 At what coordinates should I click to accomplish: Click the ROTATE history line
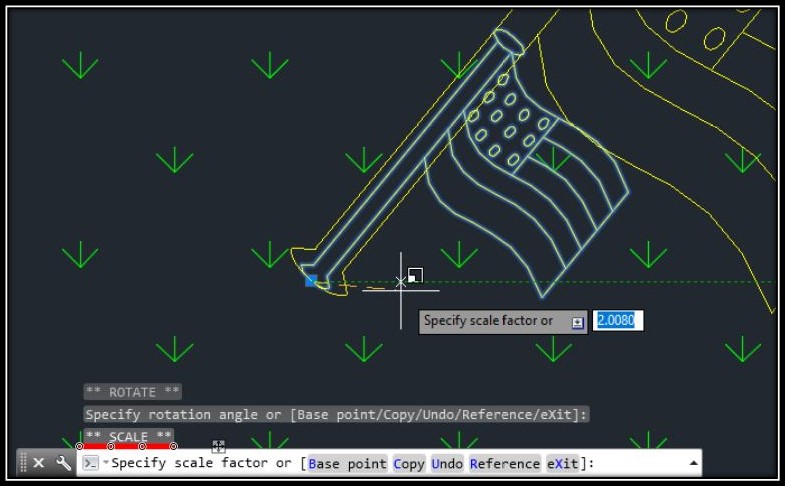coord(132,392)
